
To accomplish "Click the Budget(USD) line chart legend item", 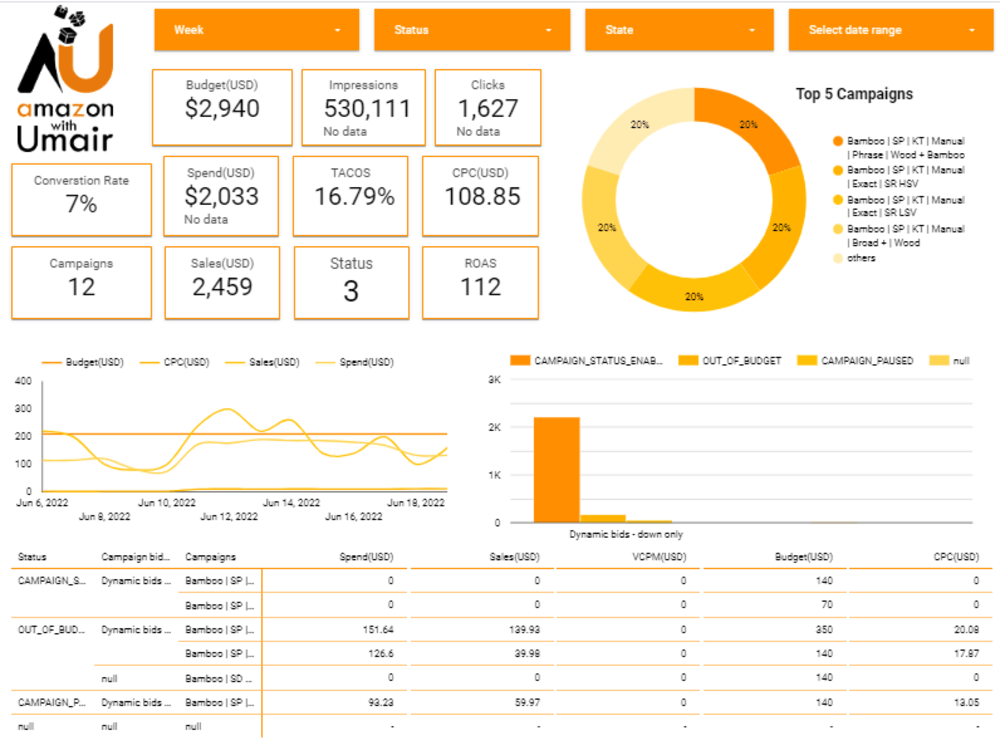I will (x=83, y=362).
